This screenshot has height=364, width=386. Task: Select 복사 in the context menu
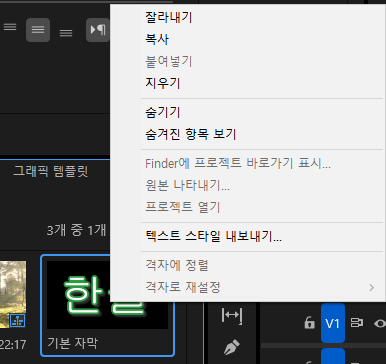[x=157, y=39]
